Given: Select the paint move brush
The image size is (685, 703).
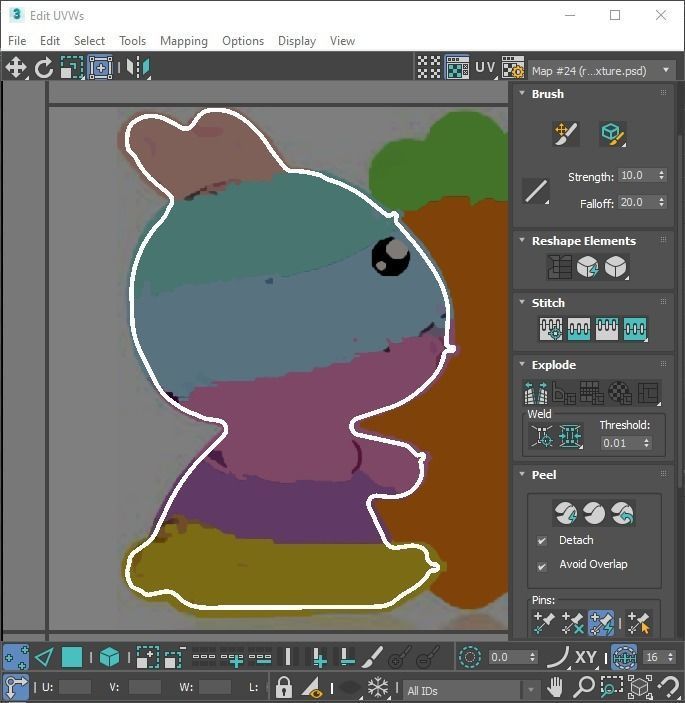Looking at the screenshot, I should [x=566, y=134].
